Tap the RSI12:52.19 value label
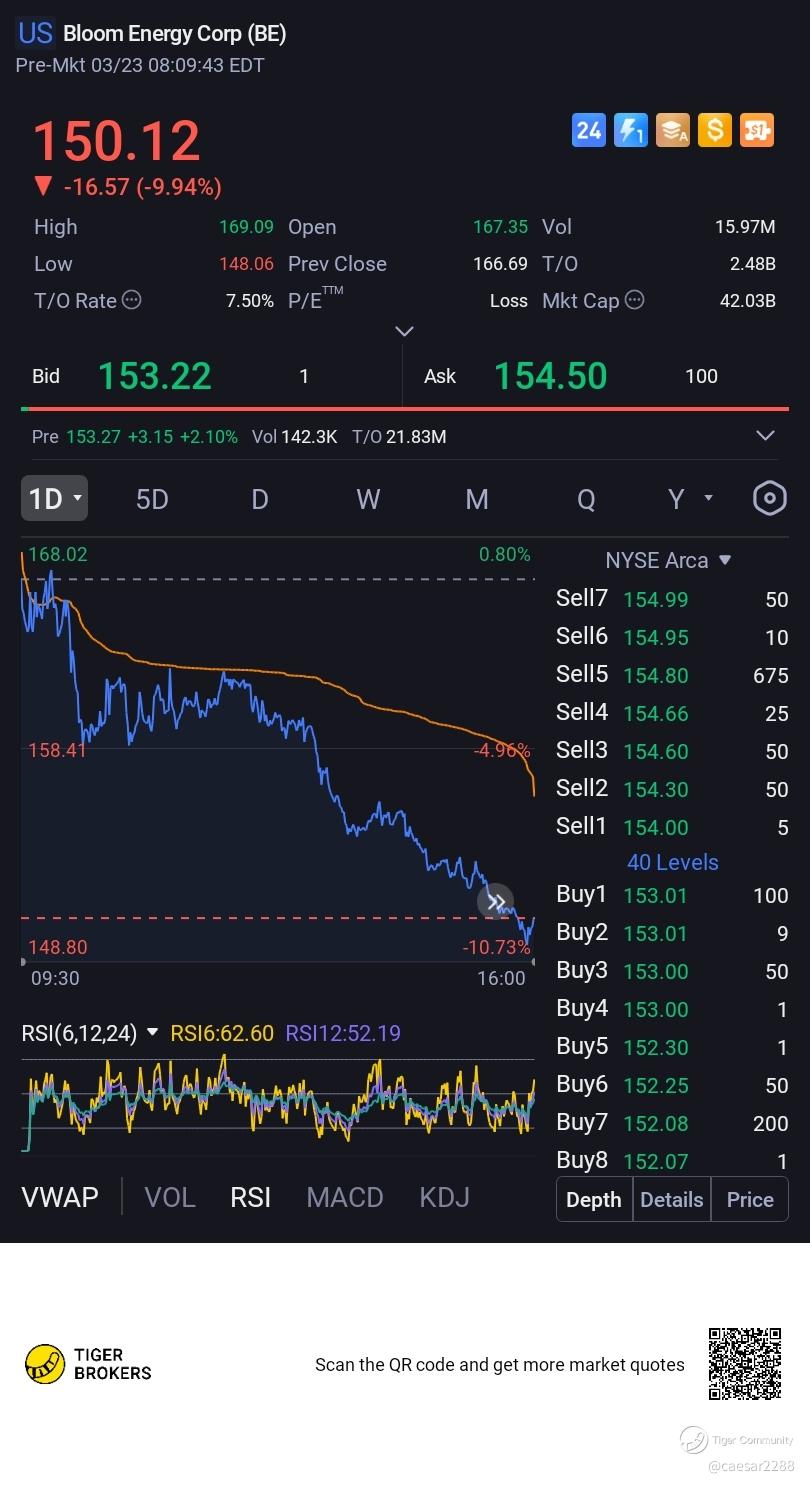 click(x=343, y=1033)
